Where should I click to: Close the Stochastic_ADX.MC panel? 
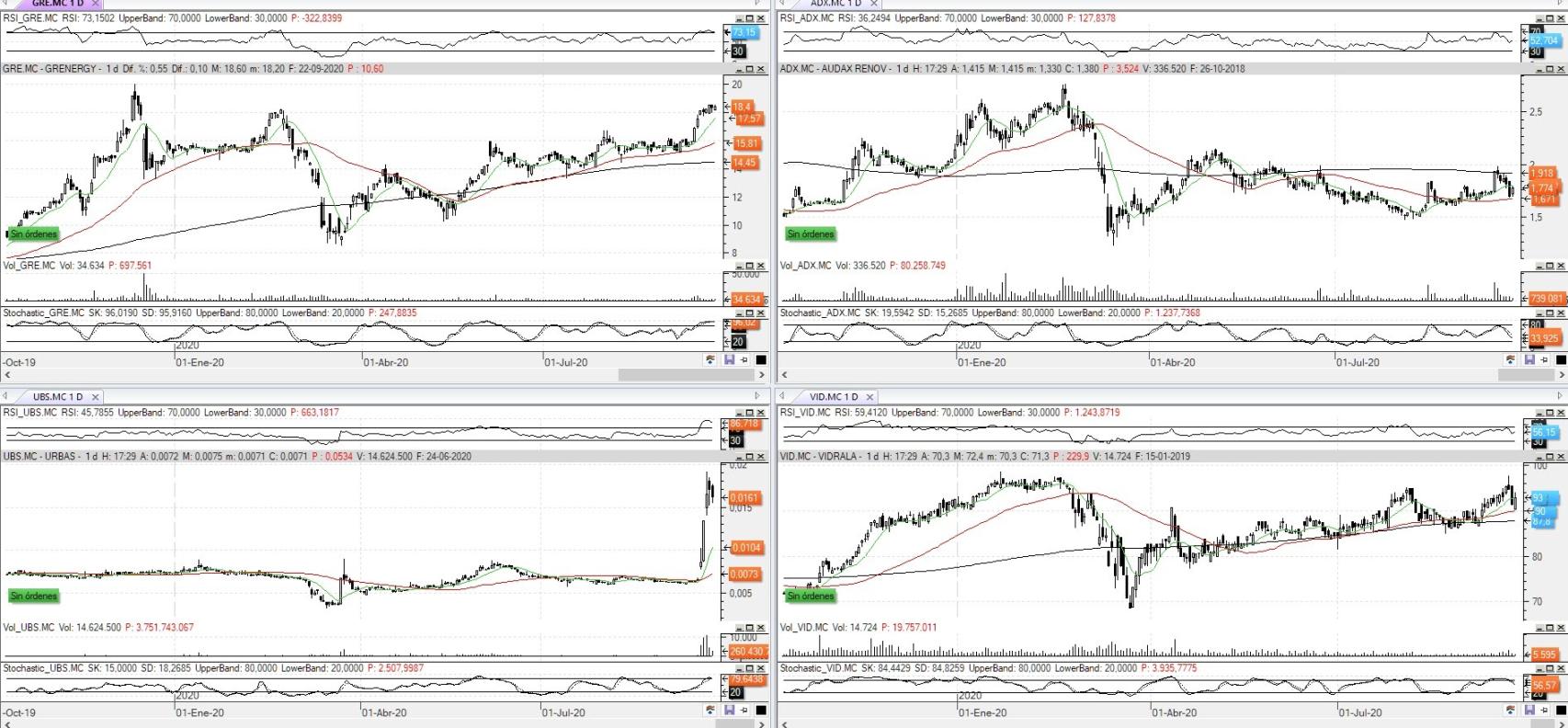point(1561,313)
